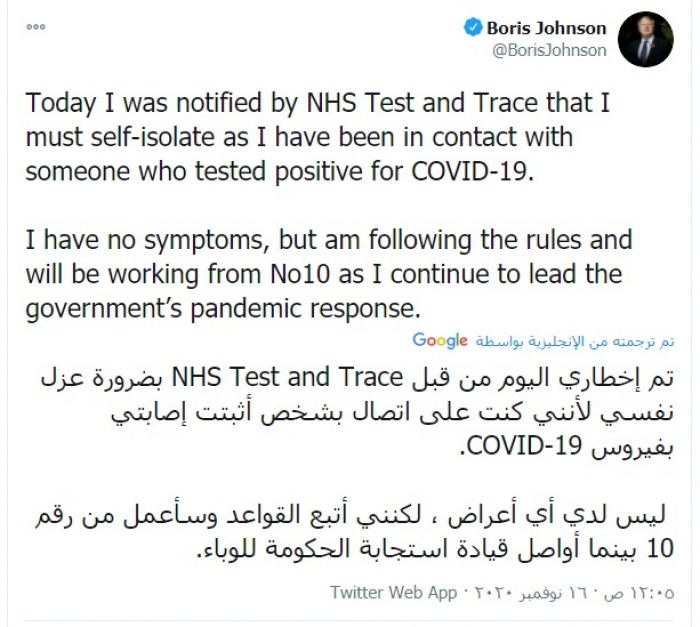
Task: Open Boris Johnson's profile picture
Action: point(645,40)
